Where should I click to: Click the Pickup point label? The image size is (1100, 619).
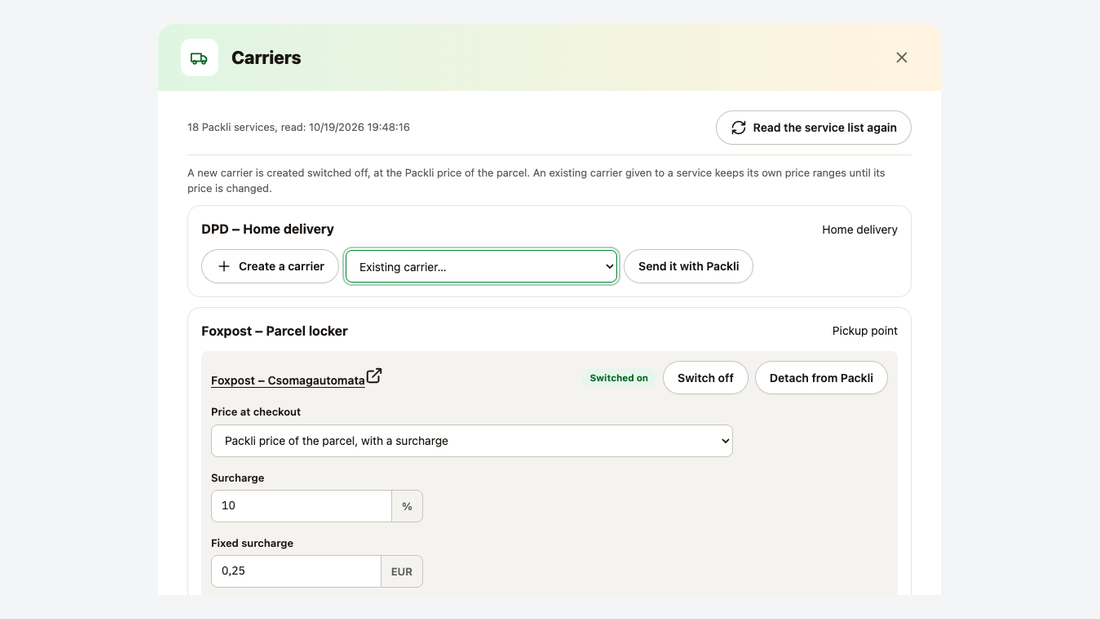pos(864,331)
